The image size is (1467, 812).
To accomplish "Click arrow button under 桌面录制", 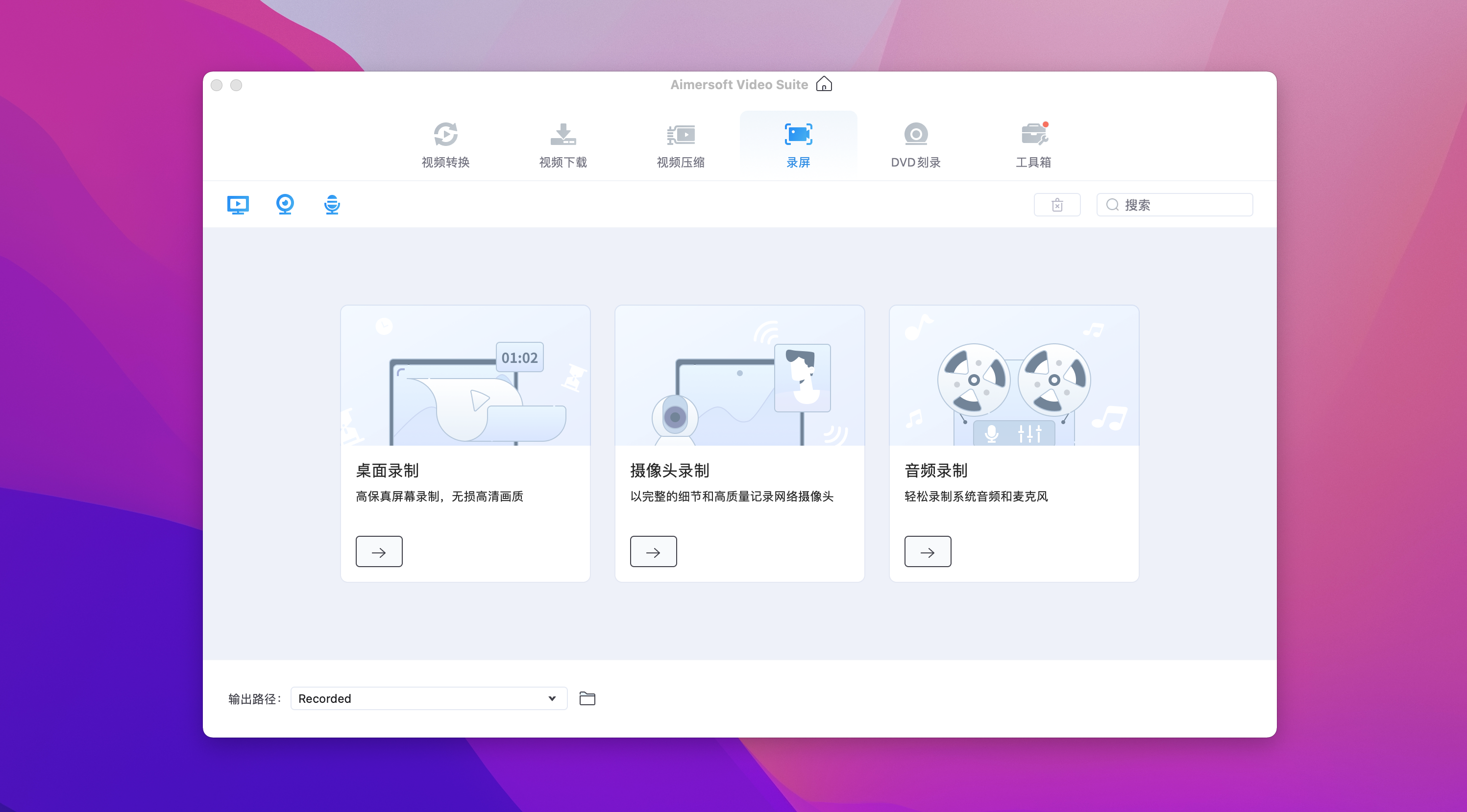I will 379,551.
